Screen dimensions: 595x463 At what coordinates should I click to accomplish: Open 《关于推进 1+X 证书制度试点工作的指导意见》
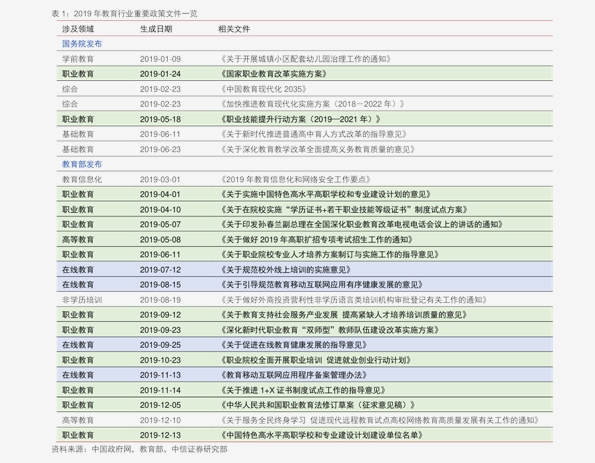click(302, 390)
